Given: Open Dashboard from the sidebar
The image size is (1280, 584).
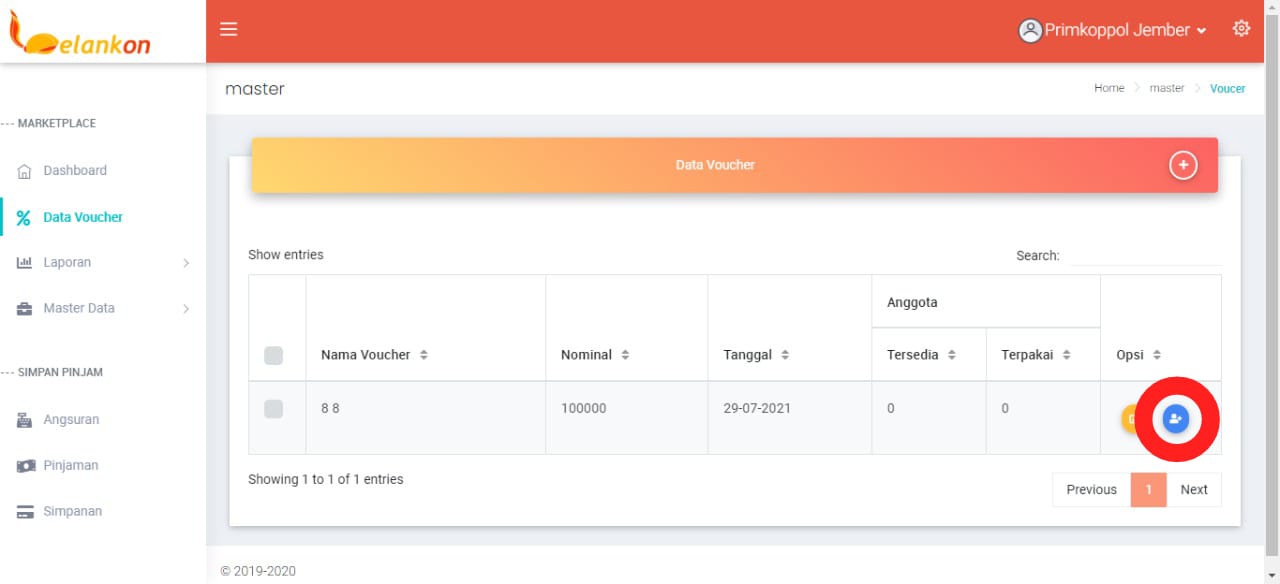Looking at the screenshot, I should (74, 171).
